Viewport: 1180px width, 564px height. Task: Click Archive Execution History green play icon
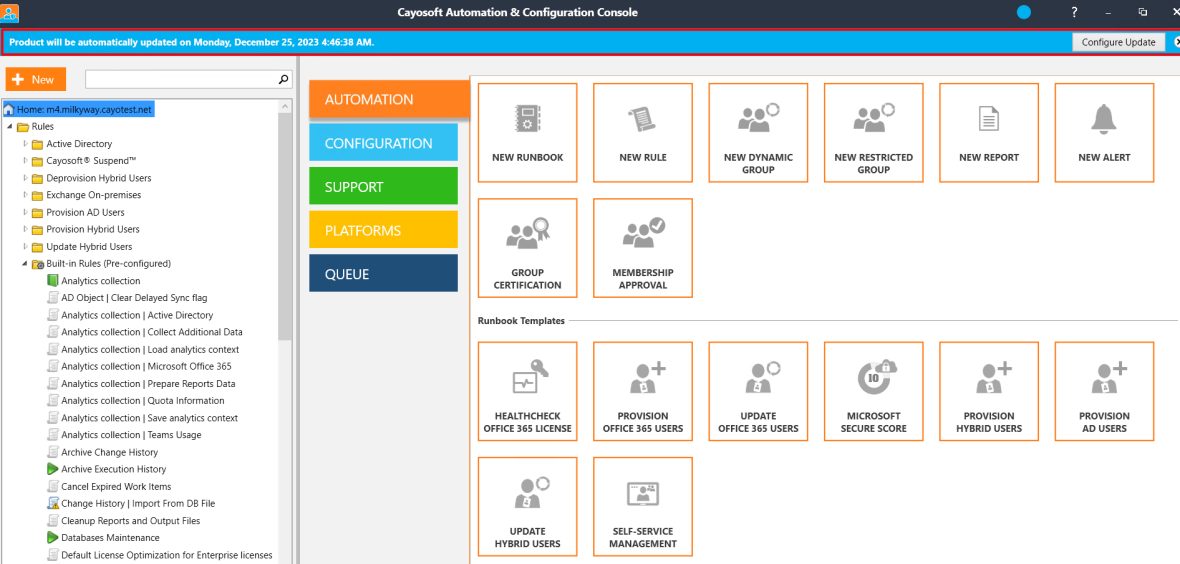coord(53,469)
